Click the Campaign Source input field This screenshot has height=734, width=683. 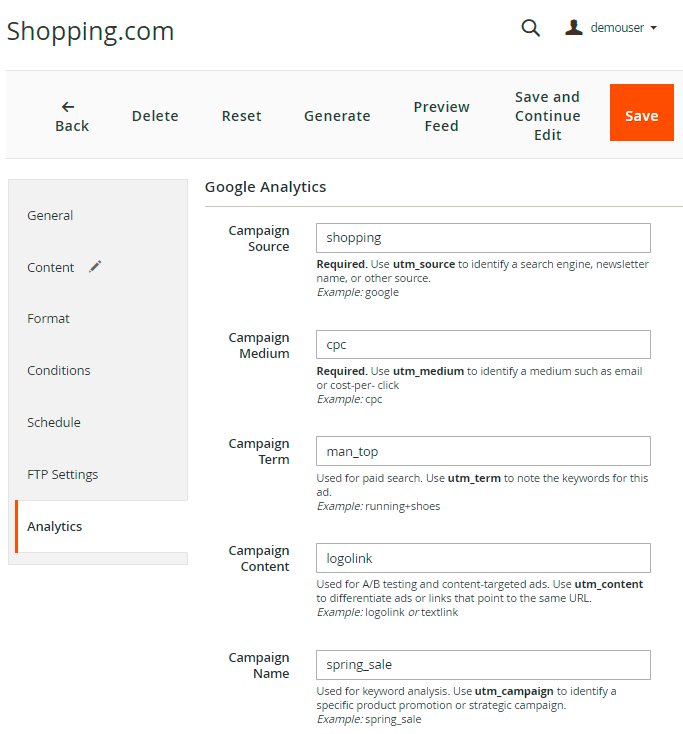[x=483, y=238]
